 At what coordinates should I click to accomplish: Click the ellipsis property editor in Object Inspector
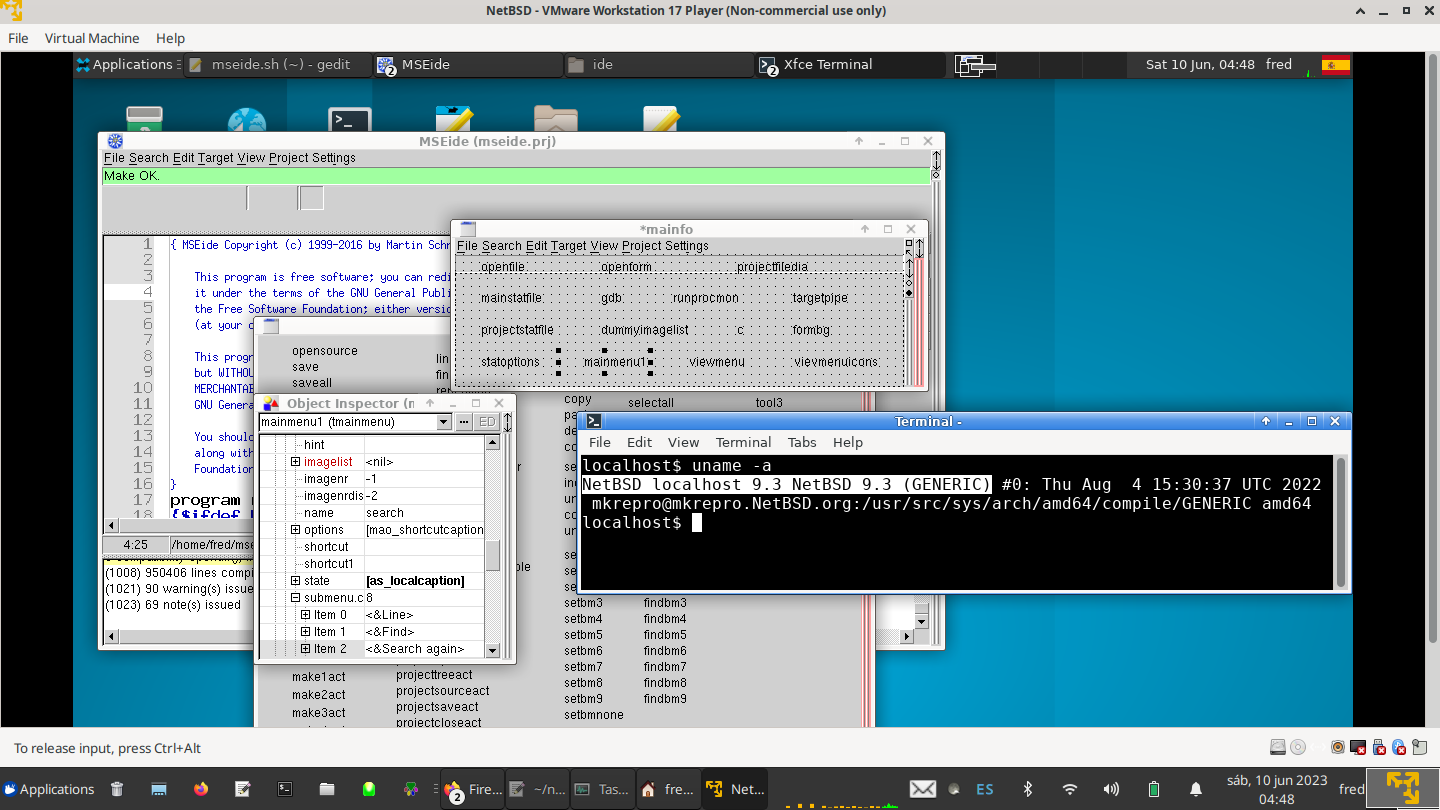tap(464, 421)
